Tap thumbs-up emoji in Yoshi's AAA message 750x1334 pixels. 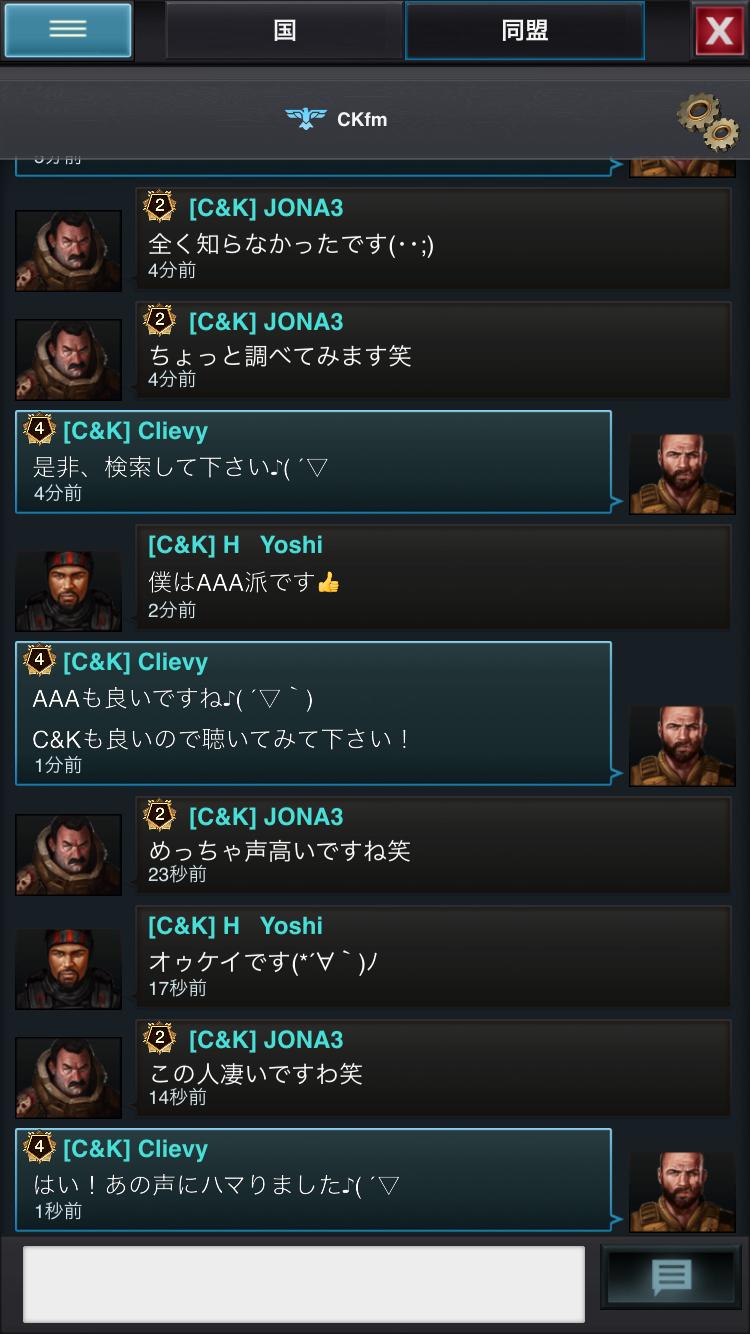tap(328, 582)
